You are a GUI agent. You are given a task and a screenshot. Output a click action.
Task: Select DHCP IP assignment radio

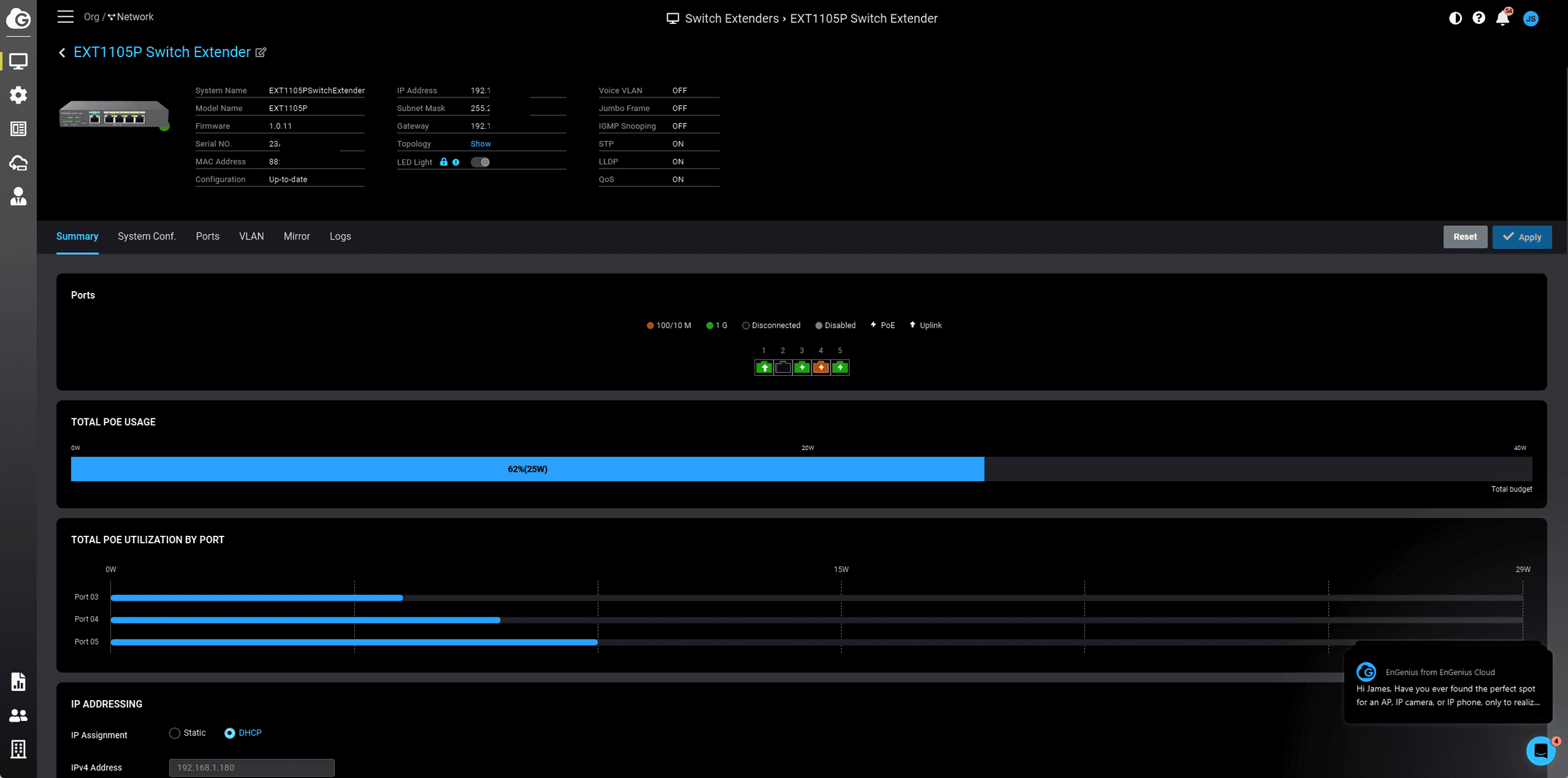point(230,733)
